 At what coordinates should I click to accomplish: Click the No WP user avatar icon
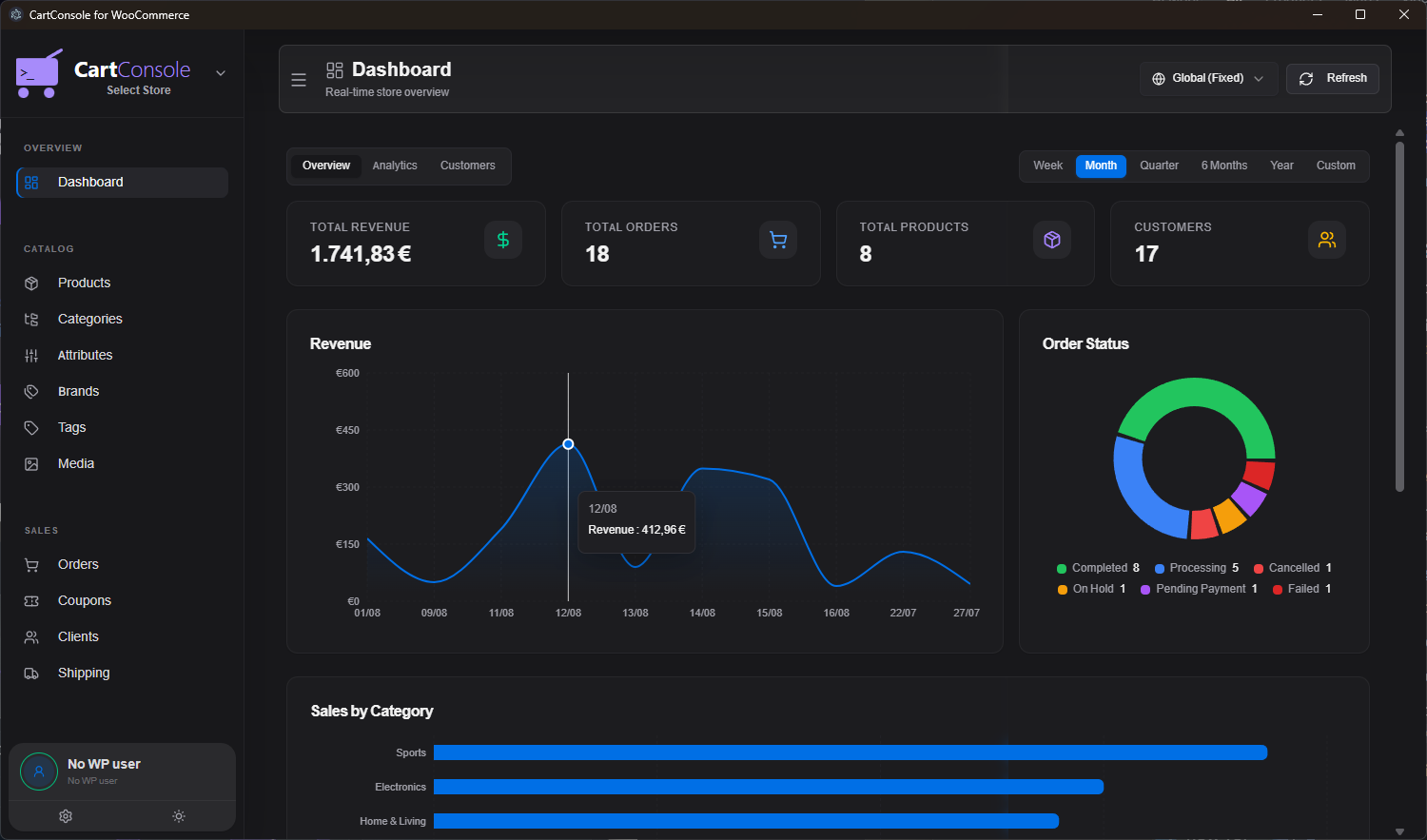pos(39,772)
